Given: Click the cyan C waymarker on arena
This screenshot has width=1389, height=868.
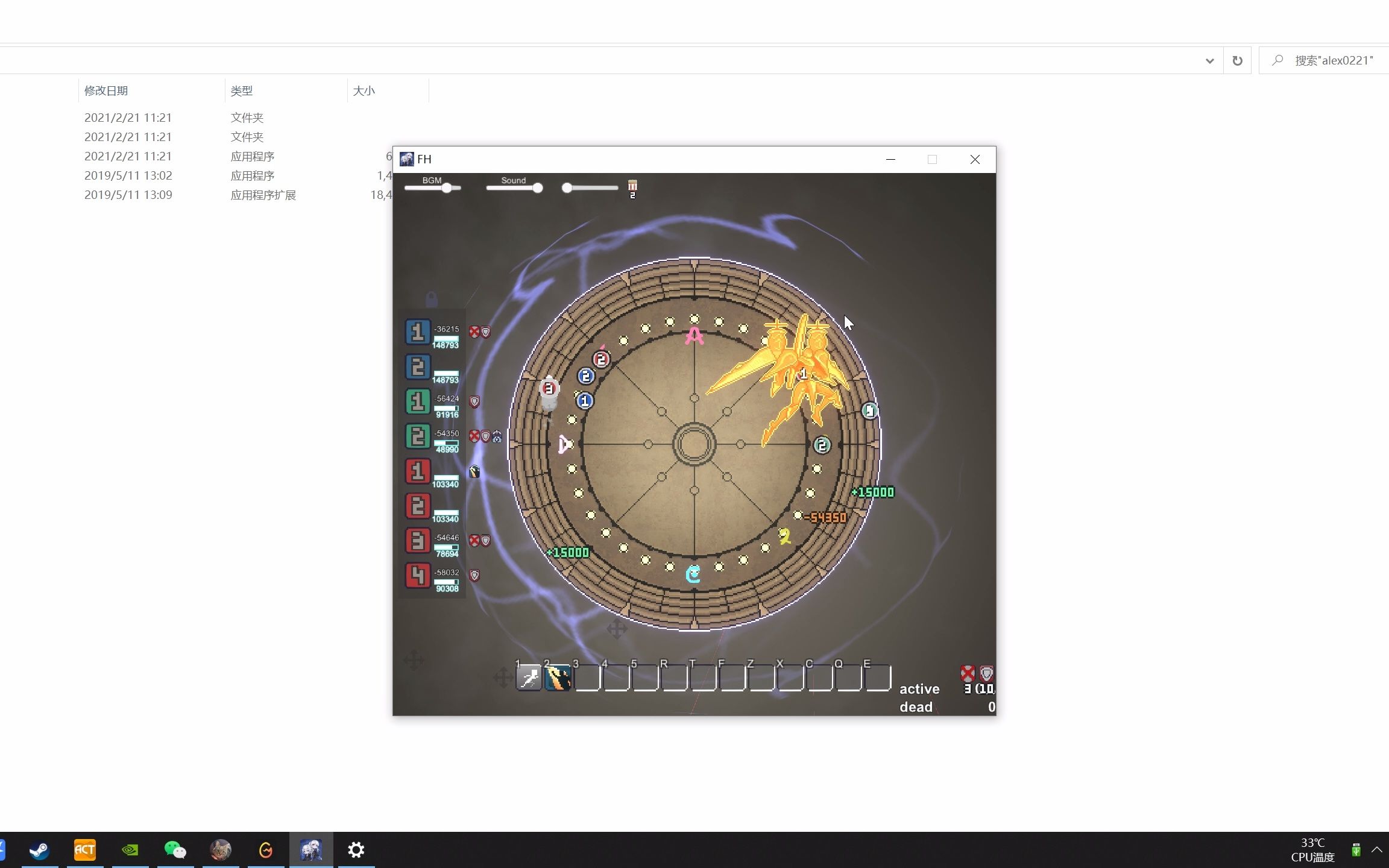Looking at the screenshot, I should pyautogui.click(x=693, y=574).
